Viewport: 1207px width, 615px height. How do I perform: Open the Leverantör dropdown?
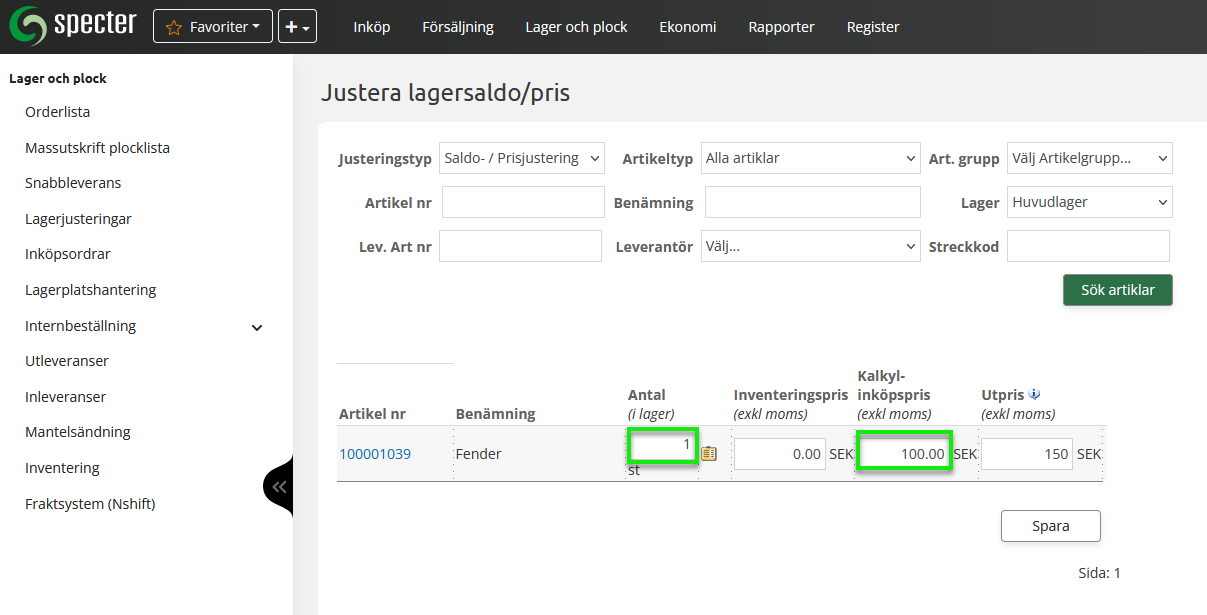pos(810,246)
